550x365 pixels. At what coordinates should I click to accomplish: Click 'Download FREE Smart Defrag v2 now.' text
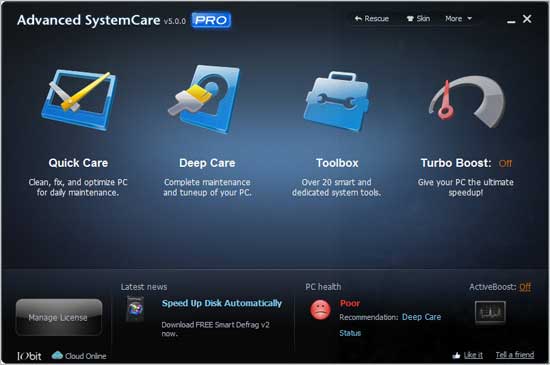(x=215, y=329)
